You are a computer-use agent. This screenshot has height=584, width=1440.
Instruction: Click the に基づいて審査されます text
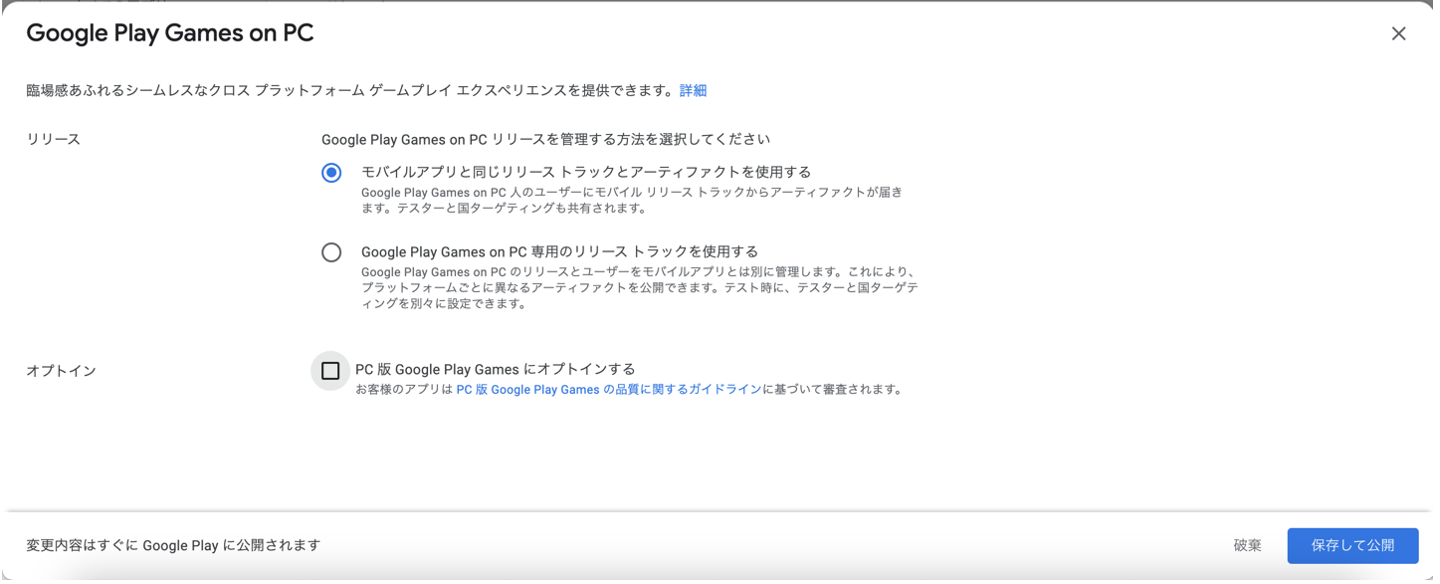pos(833,390)
